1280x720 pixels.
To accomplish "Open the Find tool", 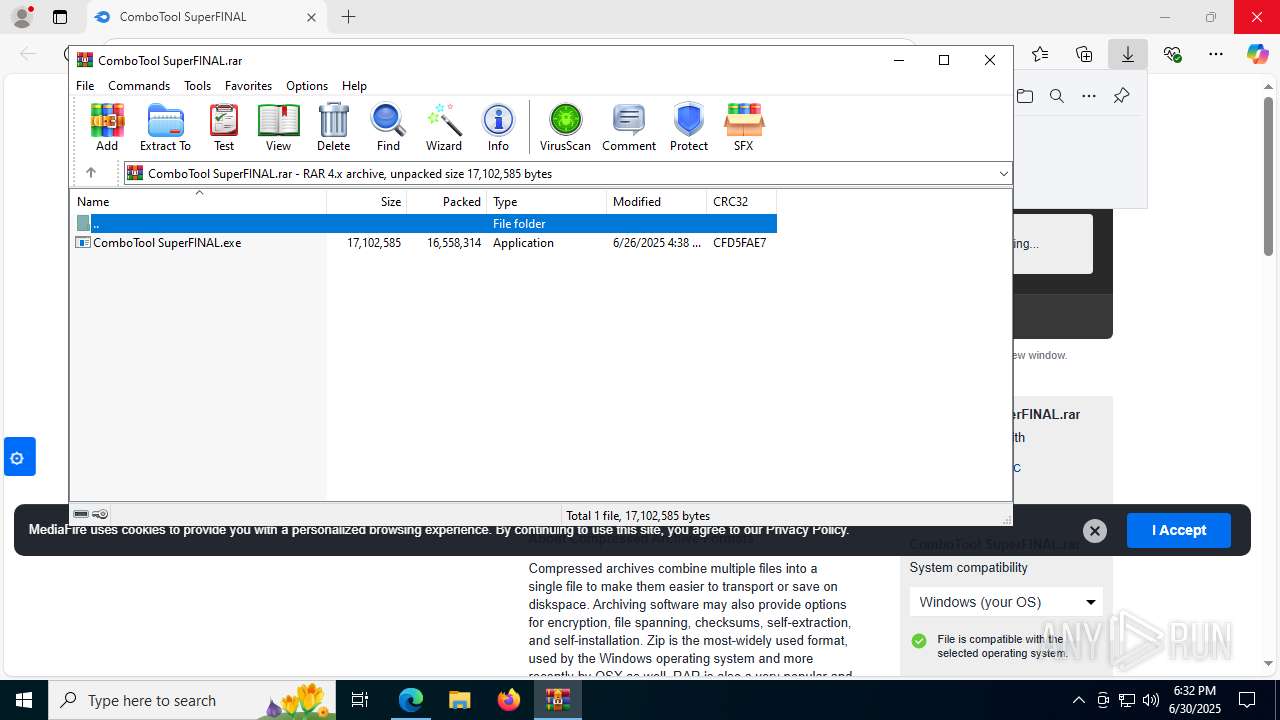I will click(x=388, y=127).
